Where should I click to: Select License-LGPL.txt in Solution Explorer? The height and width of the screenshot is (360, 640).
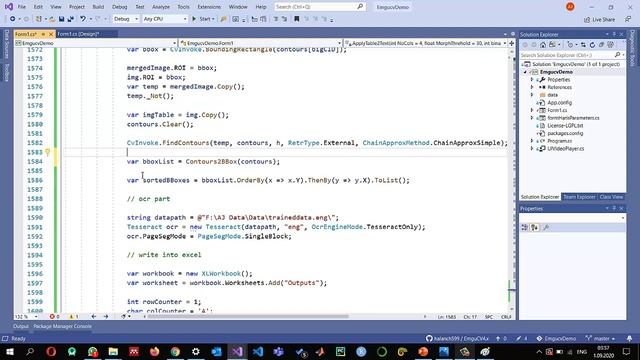pos(565,126)
